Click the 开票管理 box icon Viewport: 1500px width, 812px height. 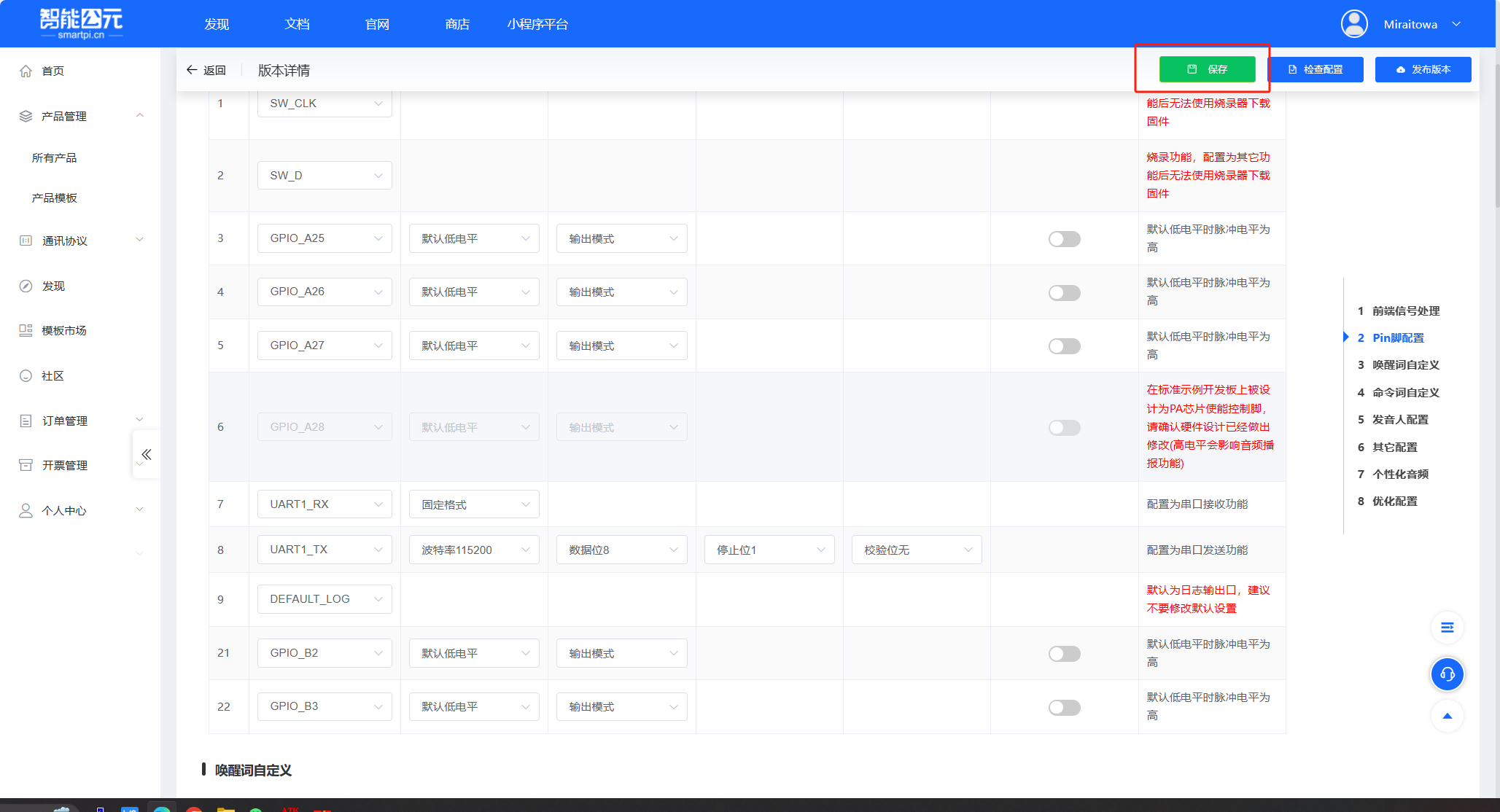pyautogui.click(x=26, y=465)
